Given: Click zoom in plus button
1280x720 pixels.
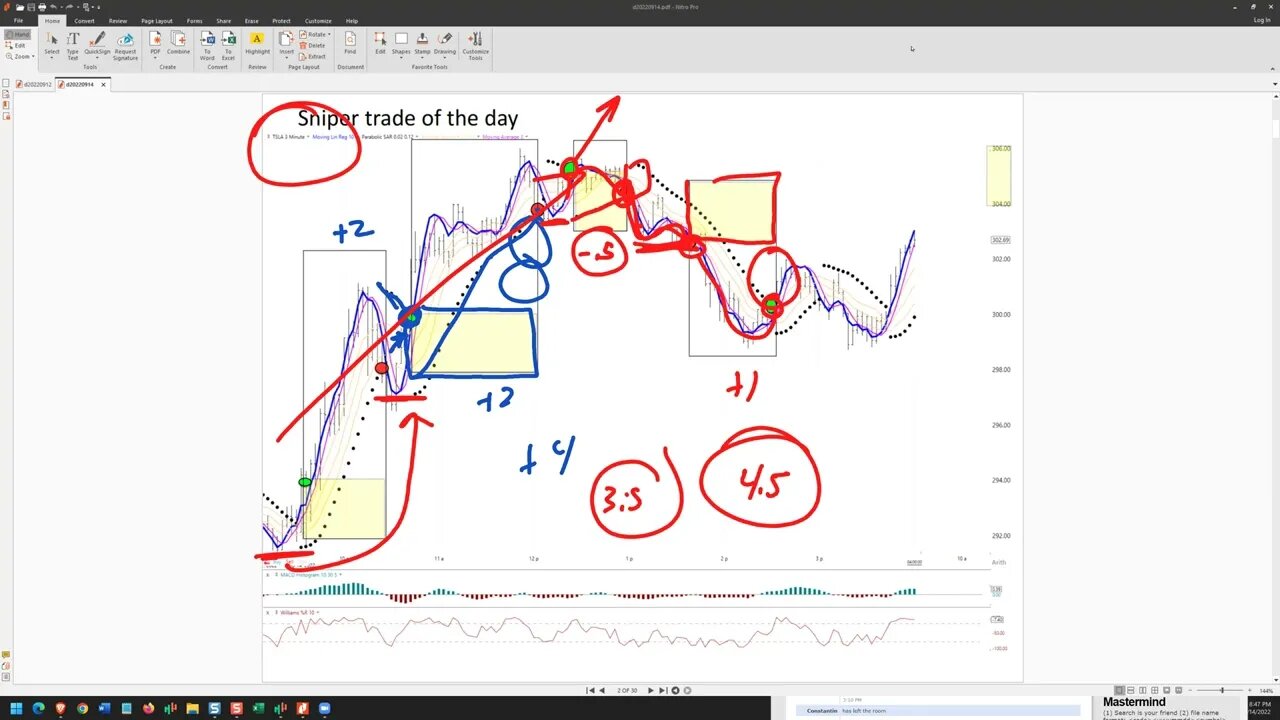Looking at the screenshot, I should (x=1249, y=691).
